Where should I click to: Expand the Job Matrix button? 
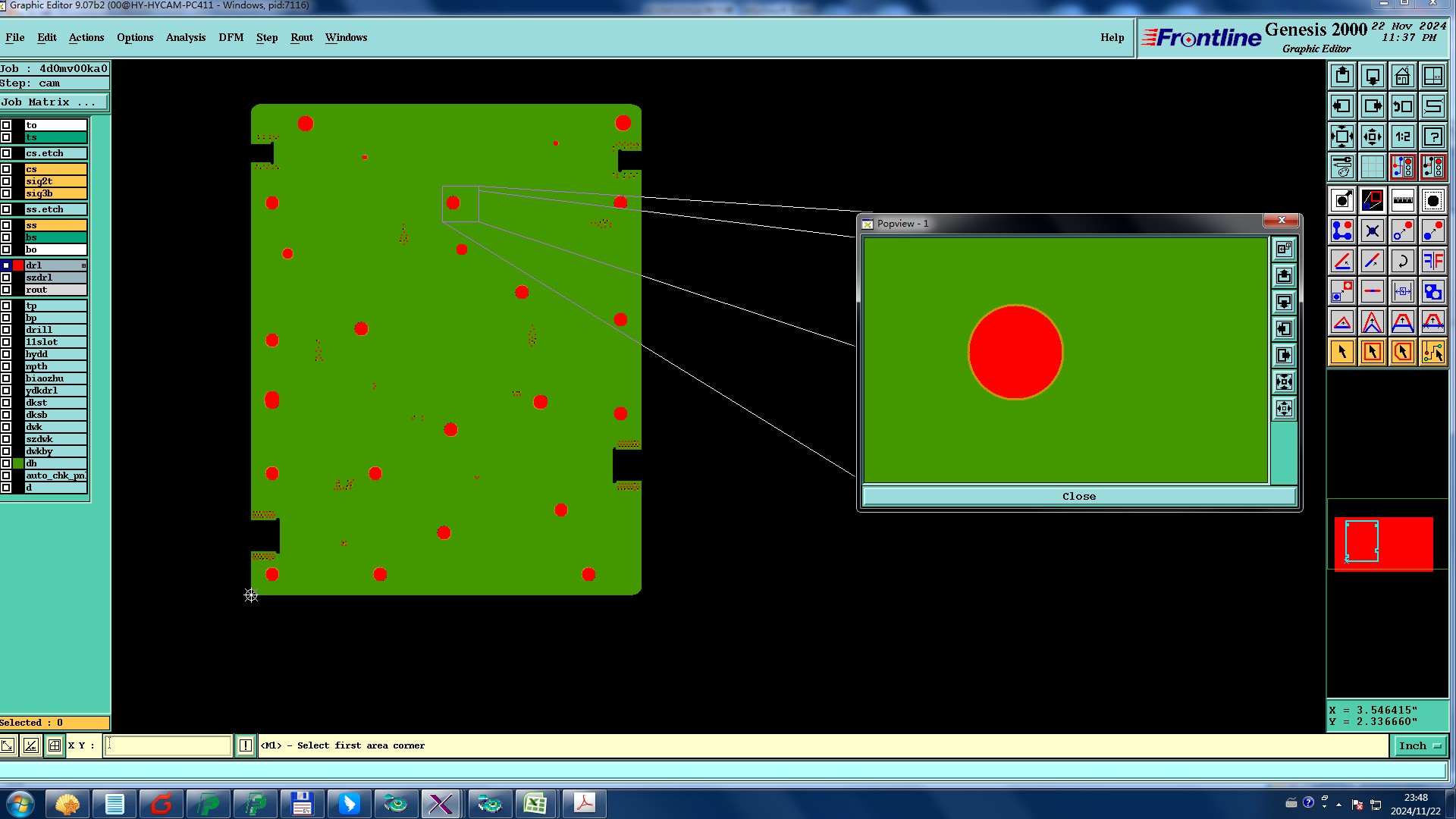coord(54,102)
